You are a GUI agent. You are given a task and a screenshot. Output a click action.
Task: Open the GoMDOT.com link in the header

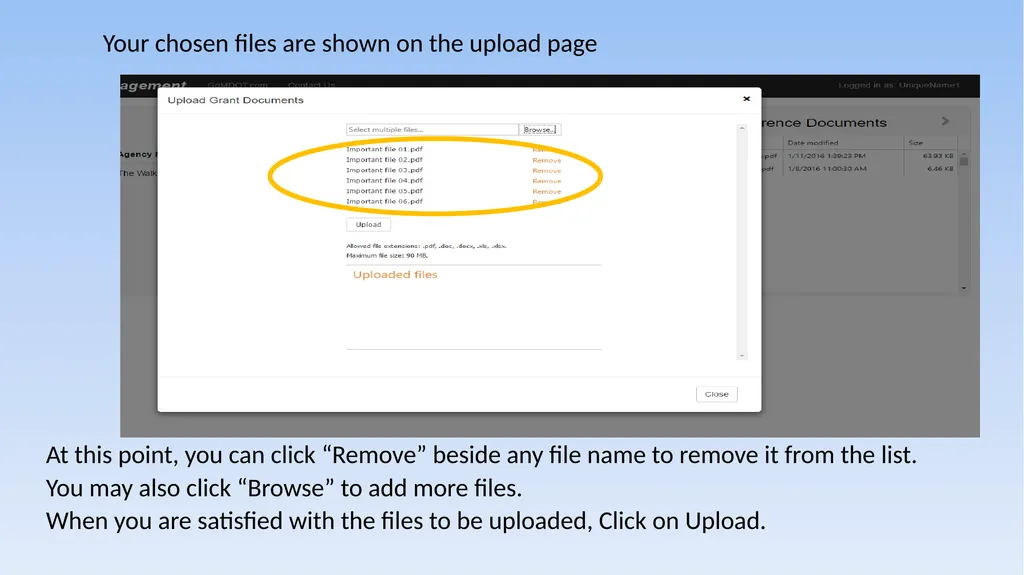pos(237,85)
